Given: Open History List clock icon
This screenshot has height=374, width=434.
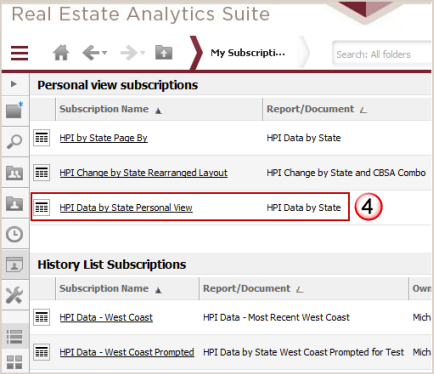Looking at the screenshot, I should (15, 234).
